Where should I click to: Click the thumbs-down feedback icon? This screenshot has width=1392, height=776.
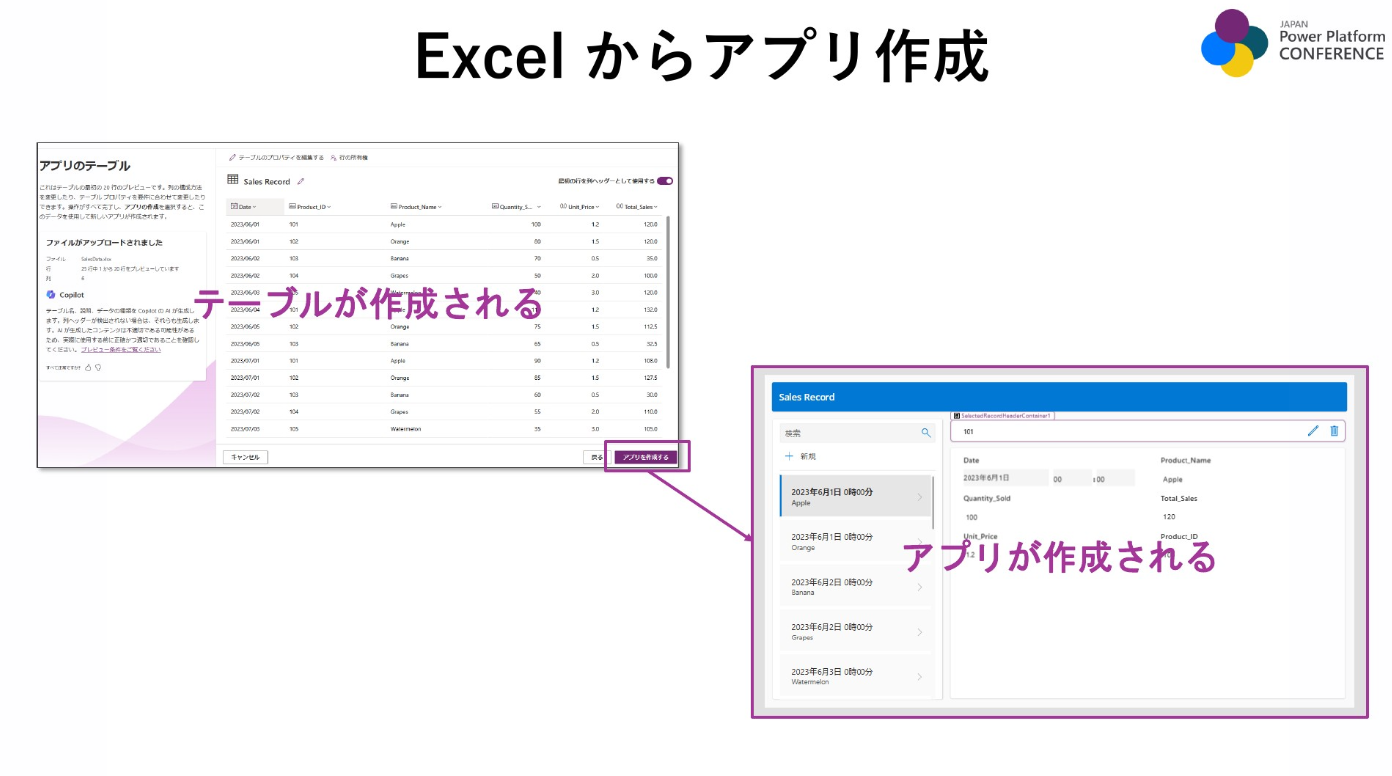(x=98, y=367)
